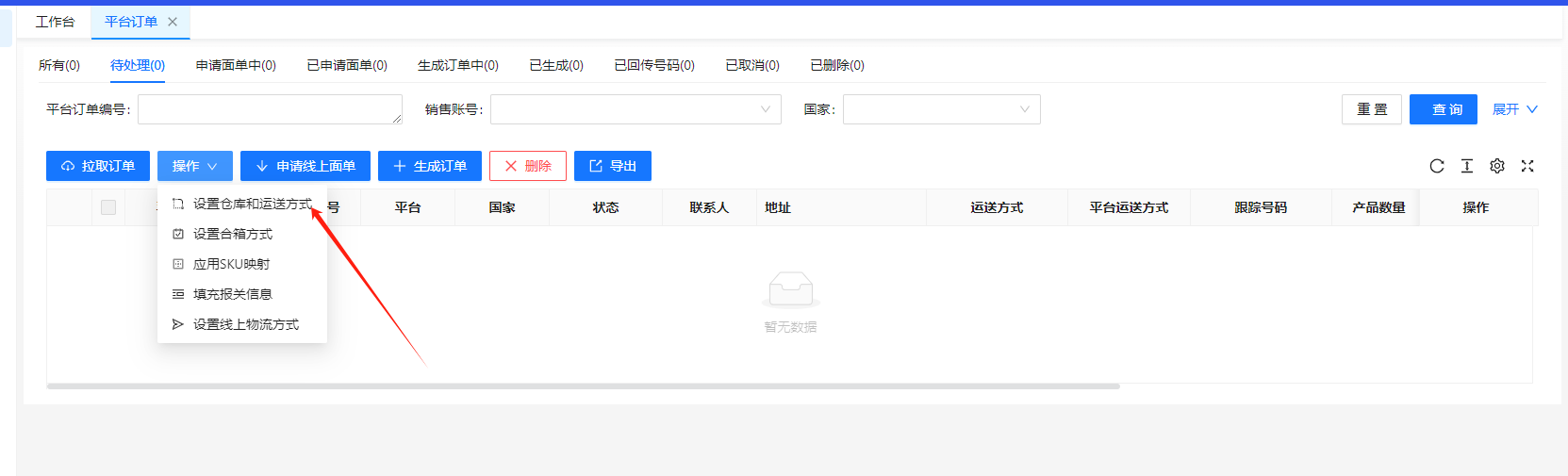This screenshot has width=1568, height=476.
Task: Toggle the select-all checkbox in table header
Action: click(108, 207)
